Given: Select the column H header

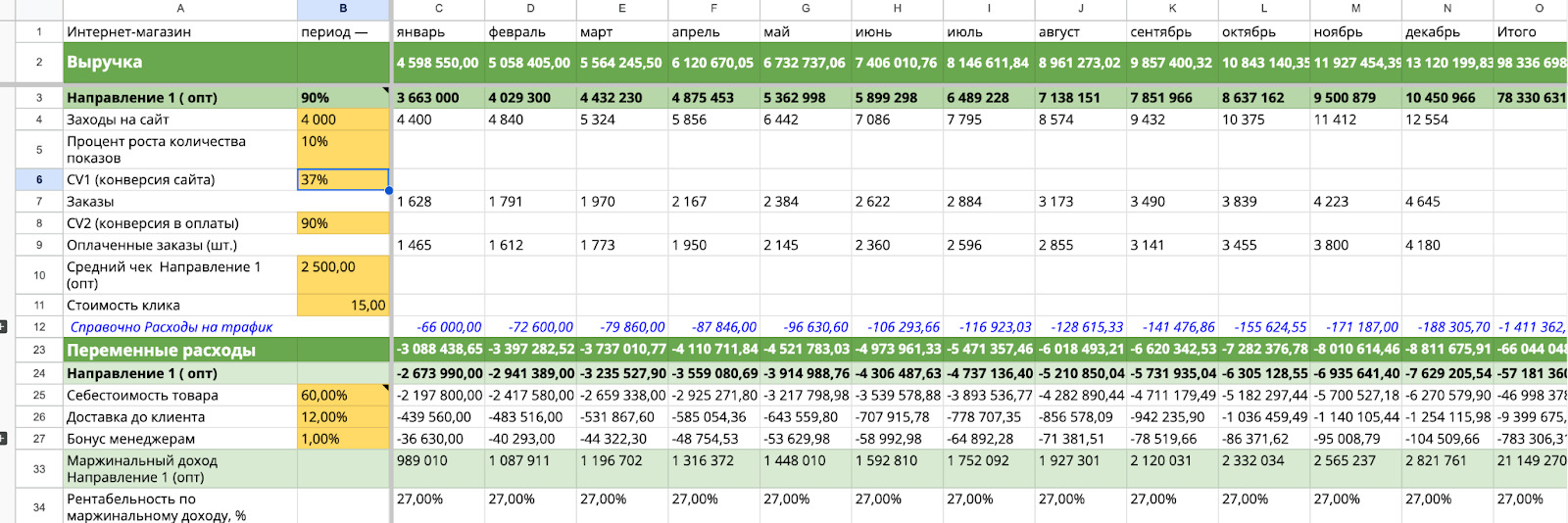Looking at the screenshot, I should coord(897,8).
